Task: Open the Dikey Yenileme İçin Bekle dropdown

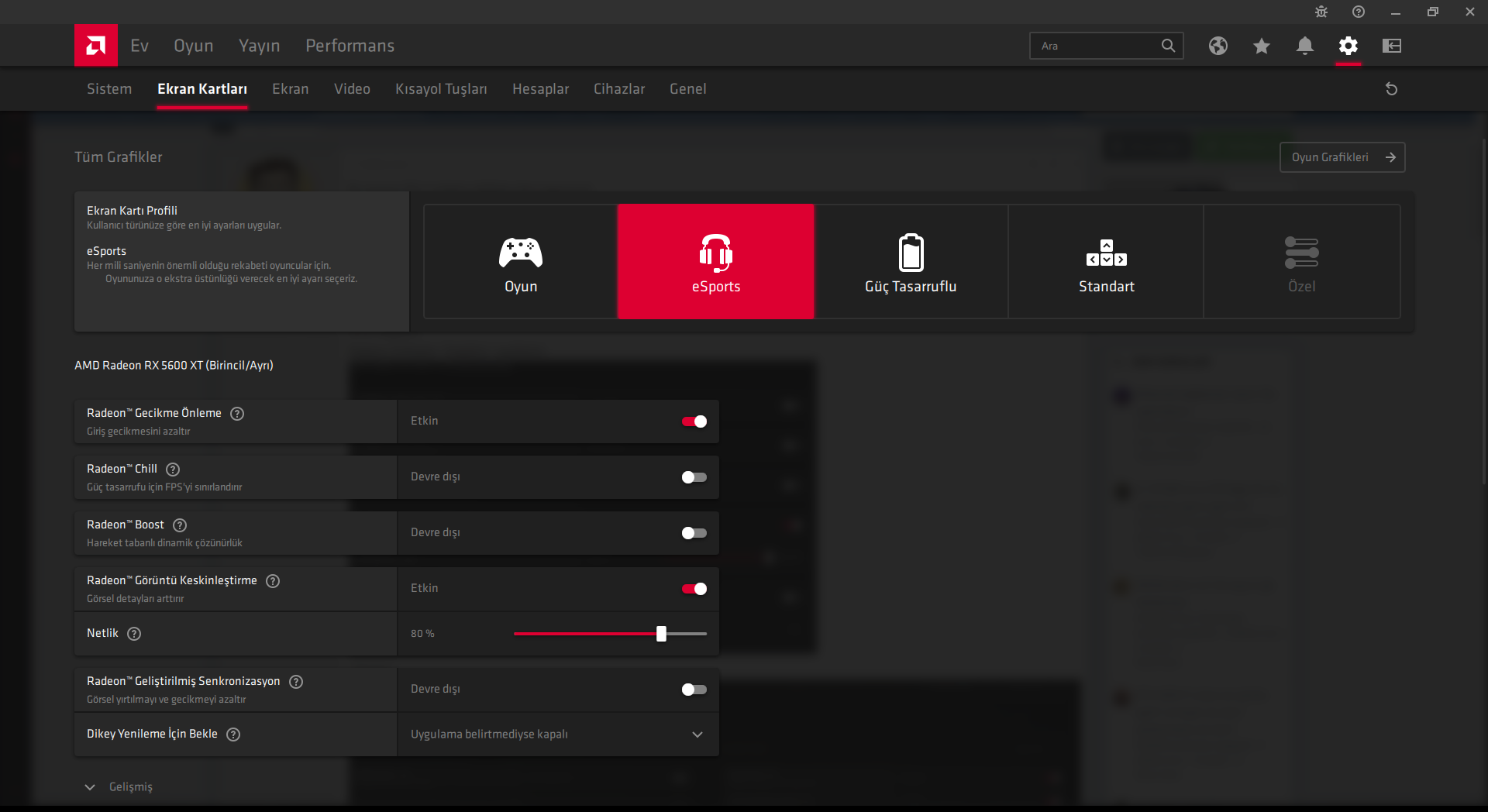Action: [697, 735]
